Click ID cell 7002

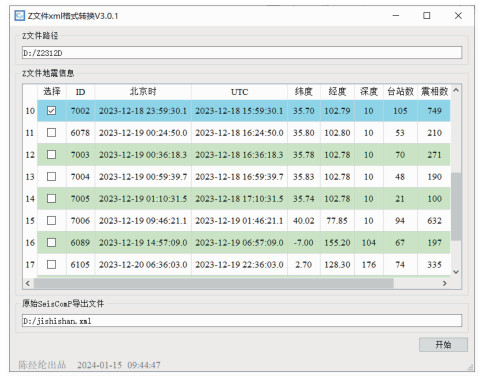(80, 111)
